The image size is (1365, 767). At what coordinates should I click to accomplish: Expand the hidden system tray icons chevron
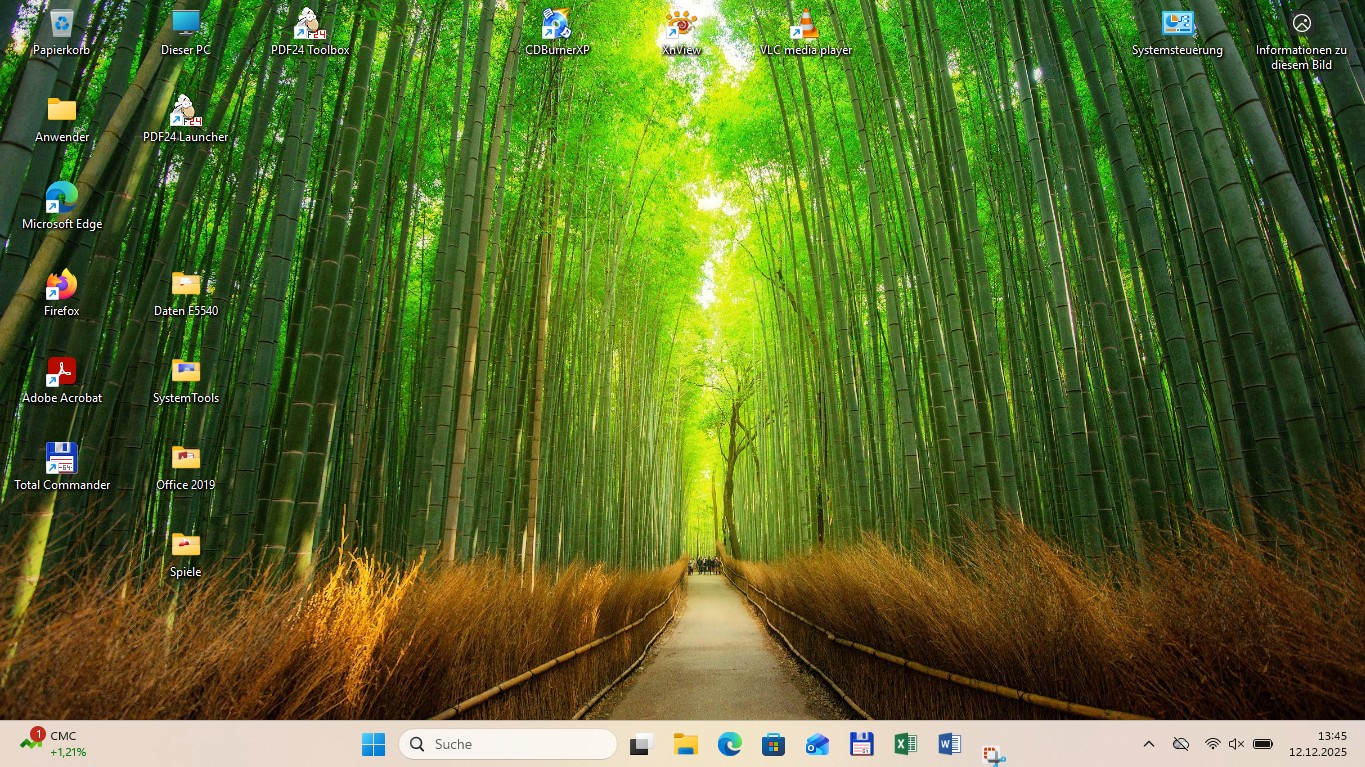[1149, 744]
